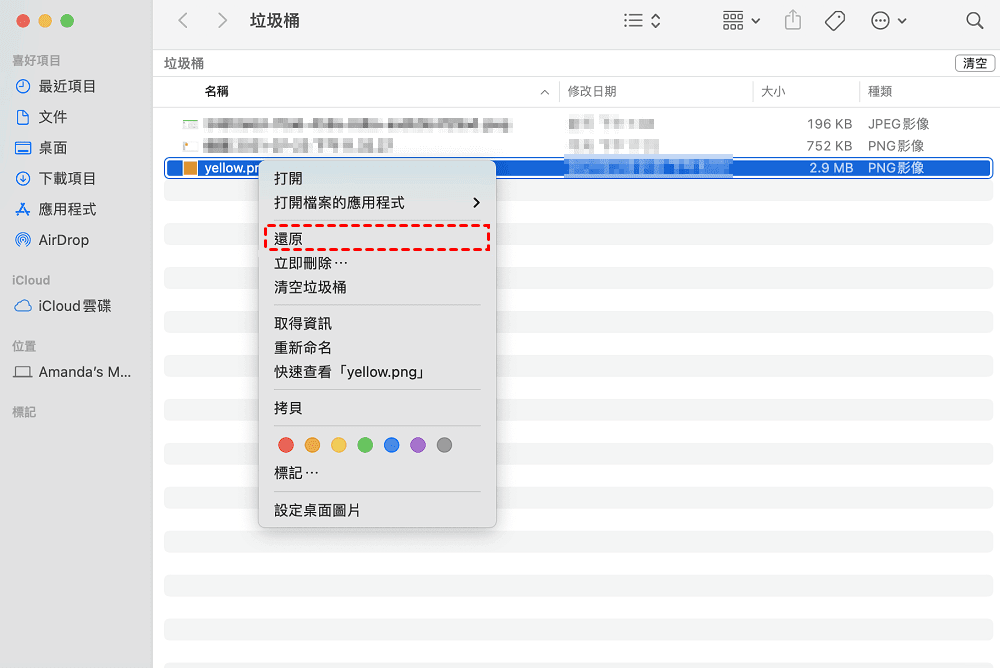Apply purple tag color
The width and height of the screenshot is (1000, 668).
pyautogui.click(x=418, y=445)
